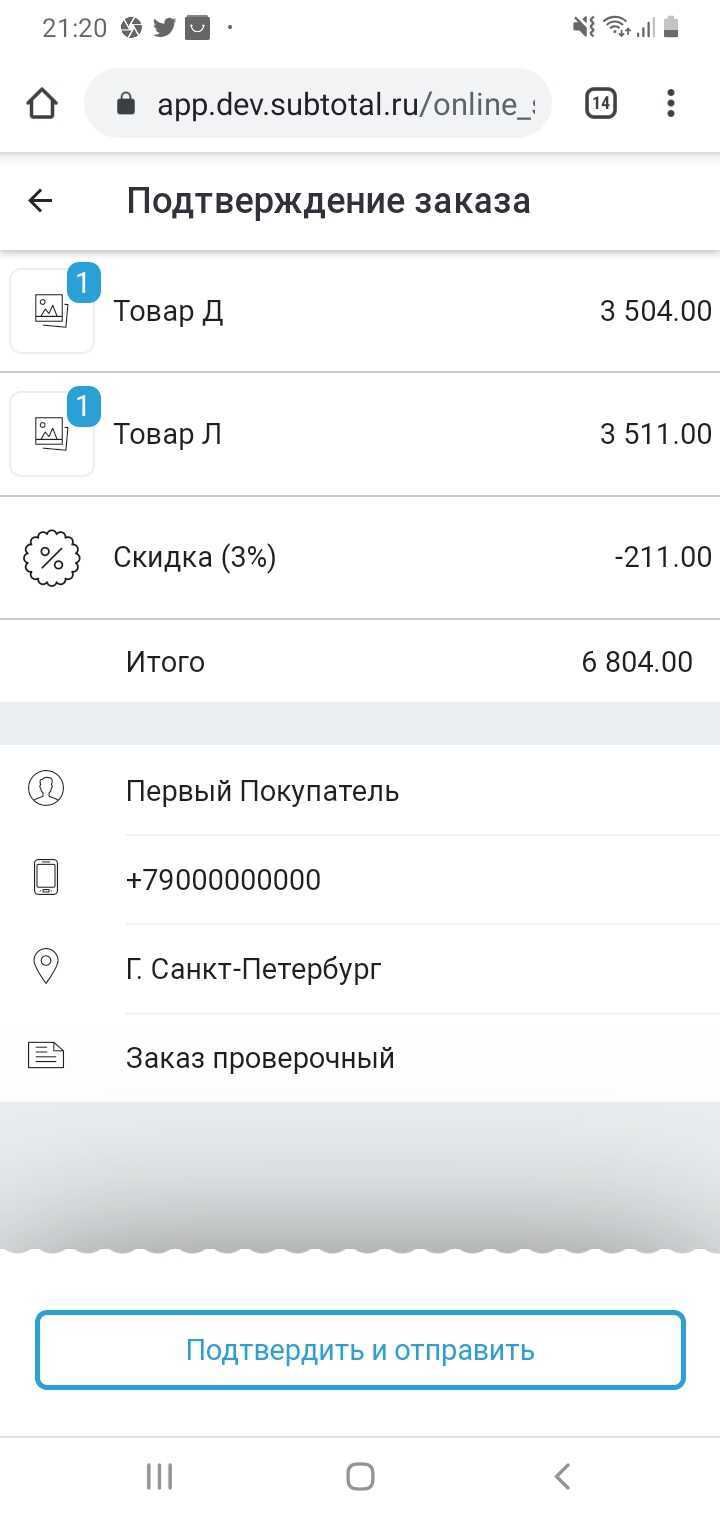Tap the browser home icon
Screen dimensions: 720x1520
[x=42, y=104]
